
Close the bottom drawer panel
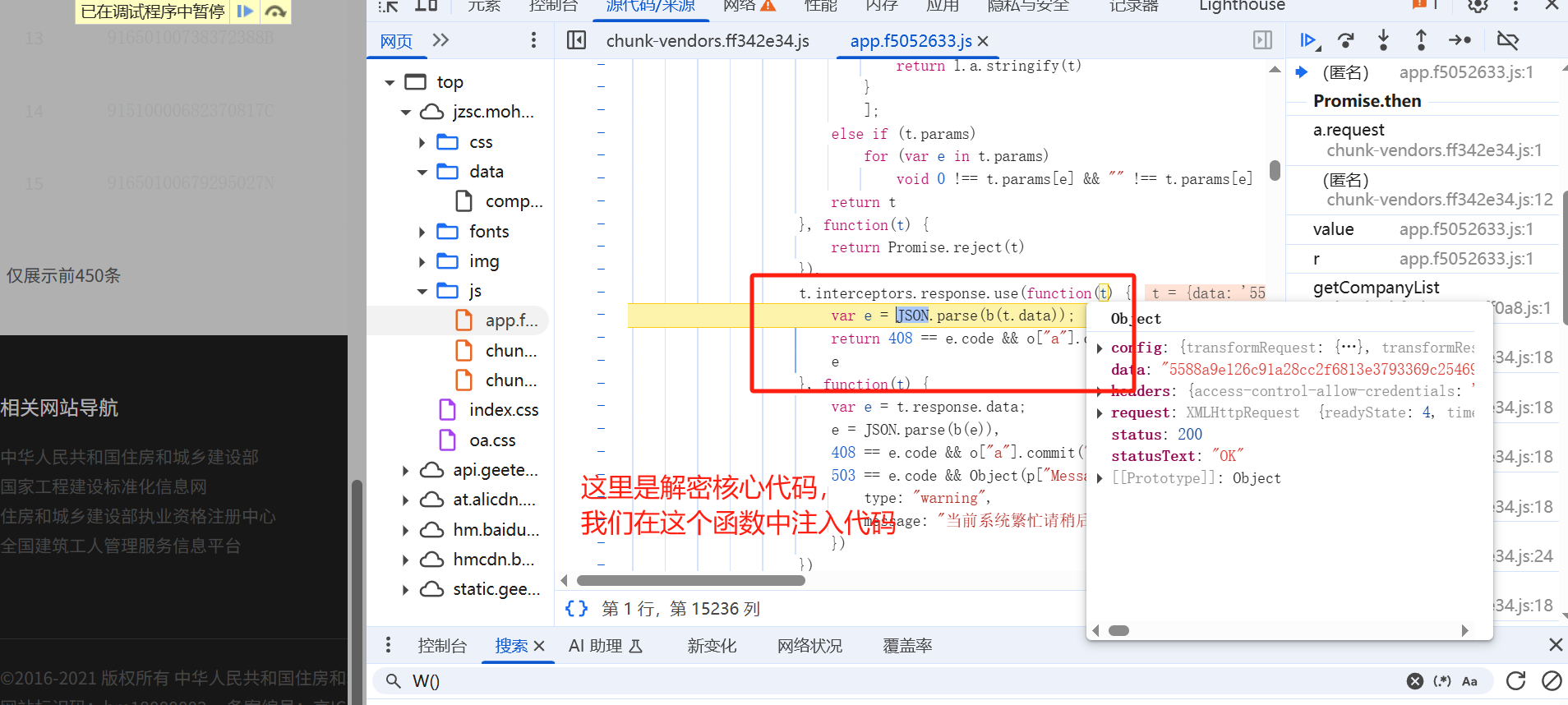pos(1556,645)
